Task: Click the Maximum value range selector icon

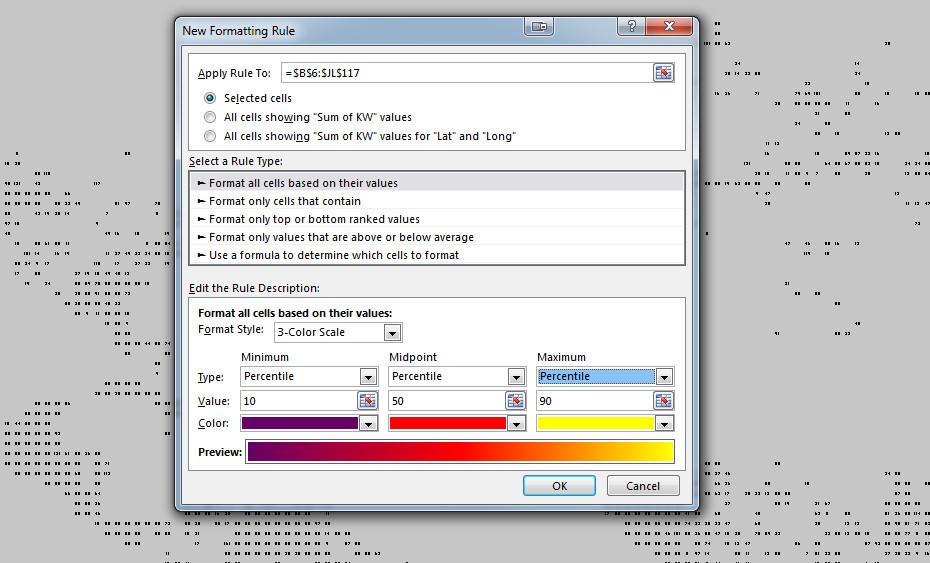Action: click(663, 401)
